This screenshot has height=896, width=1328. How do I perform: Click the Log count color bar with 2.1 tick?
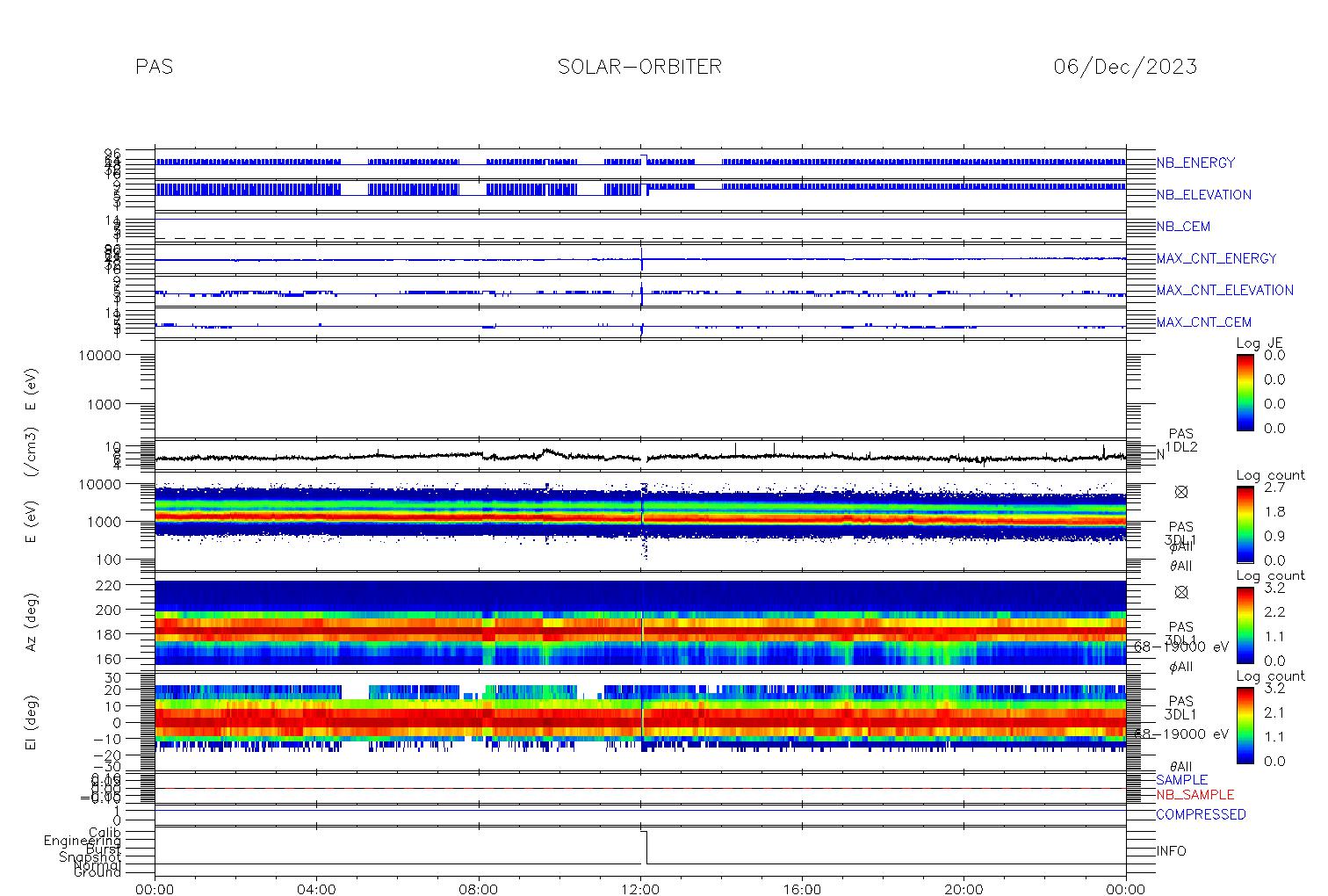(1245, 725)
